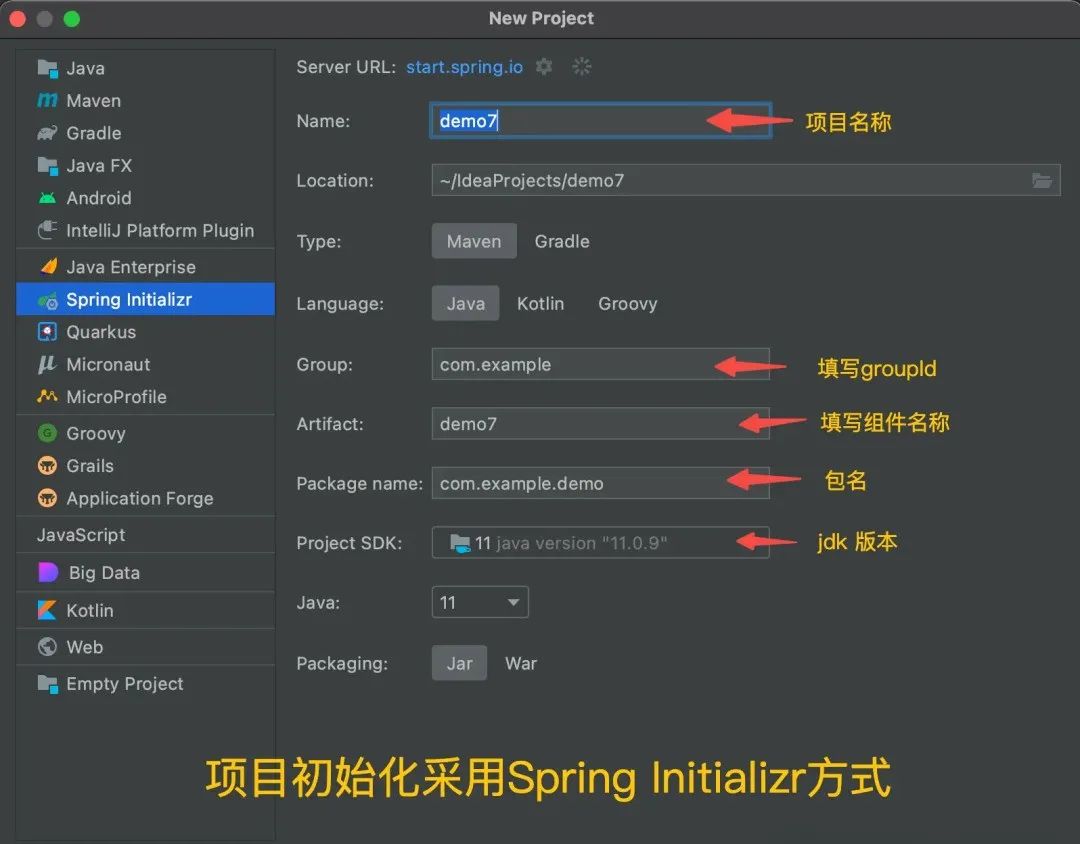Choose Groovy as language
The image size is (1080, 844).
click(627, 303)
